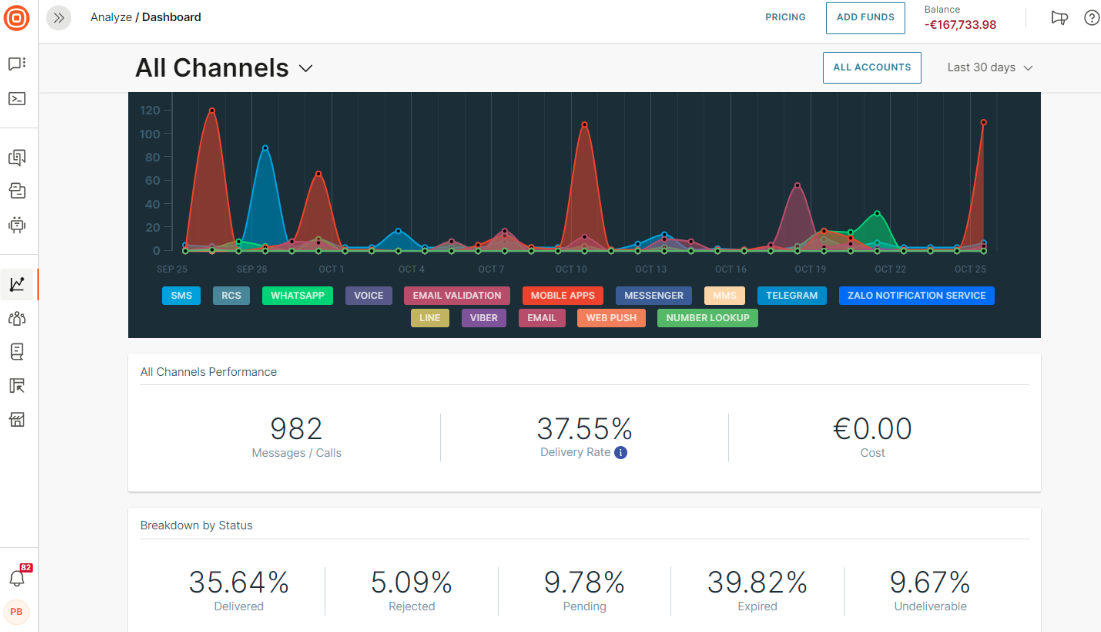
Task: Click the €0.00 Cost value
Action: 872,428
